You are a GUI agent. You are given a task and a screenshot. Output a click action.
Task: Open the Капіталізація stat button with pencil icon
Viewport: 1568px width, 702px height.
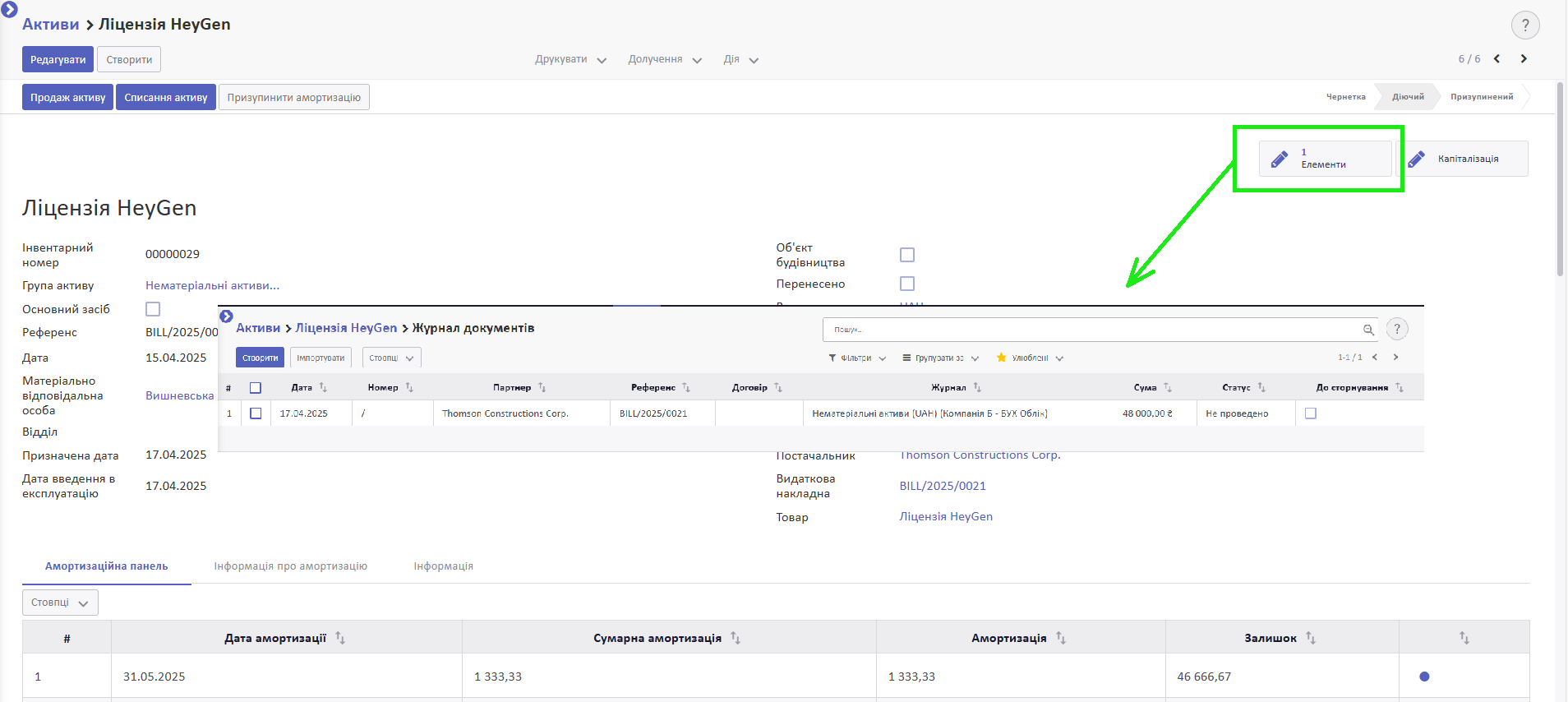pyautogui.click(x=1464, y=159)
